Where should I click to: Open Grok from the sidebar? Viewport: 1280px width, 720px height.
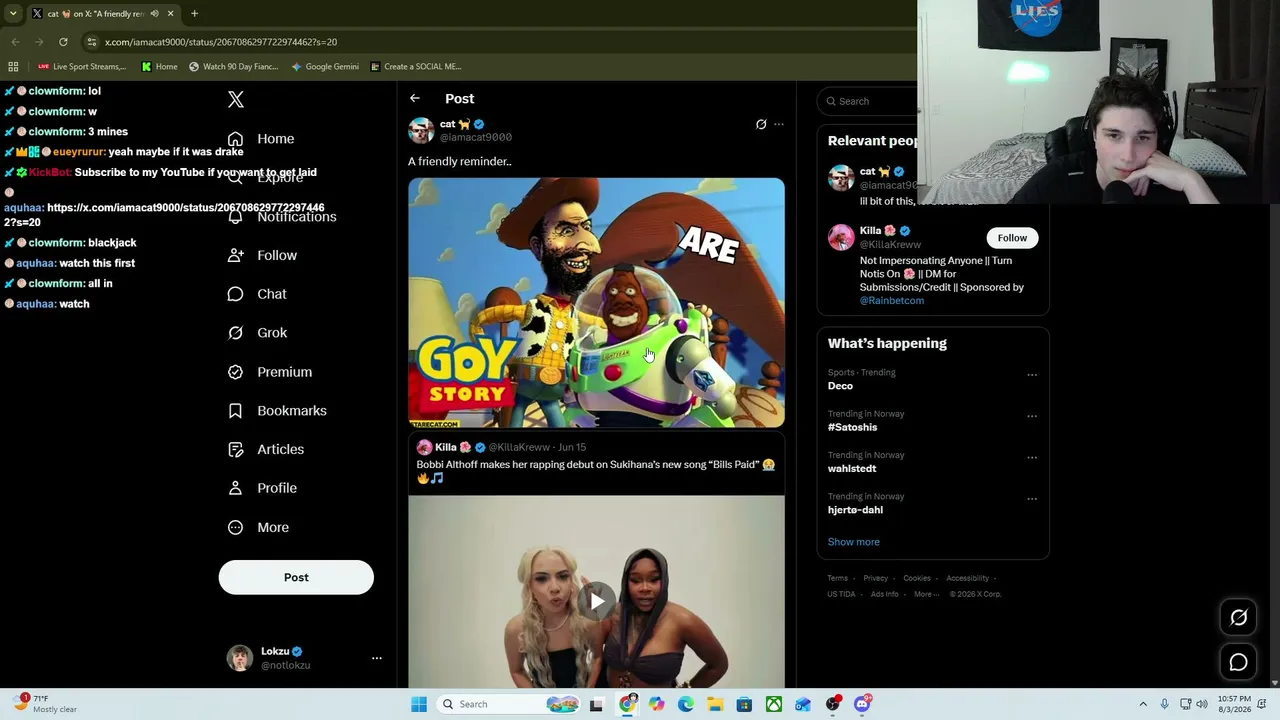(x=257, y=333)
